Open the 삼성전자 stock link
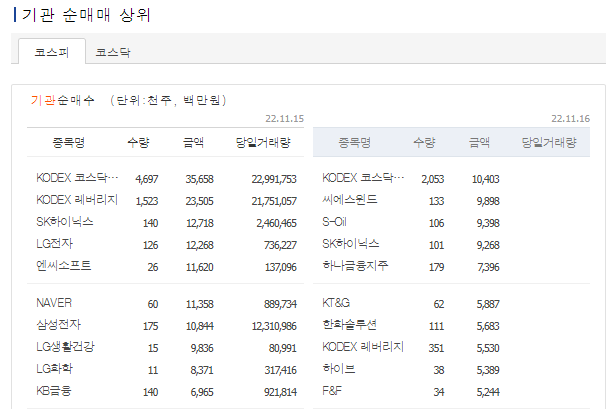This screenshot has height=409, width=612. pyautogui.click(x=58, y=325)
